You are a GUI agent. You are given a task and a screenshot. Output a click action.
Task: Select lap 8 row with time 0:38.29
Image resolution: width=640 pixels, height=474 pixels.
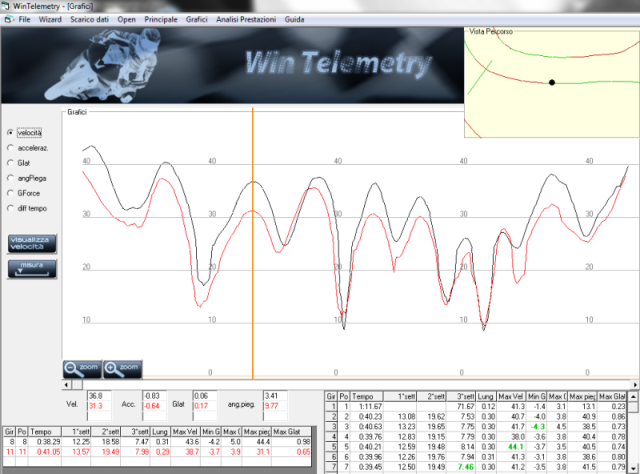click(x=157, y=442)
